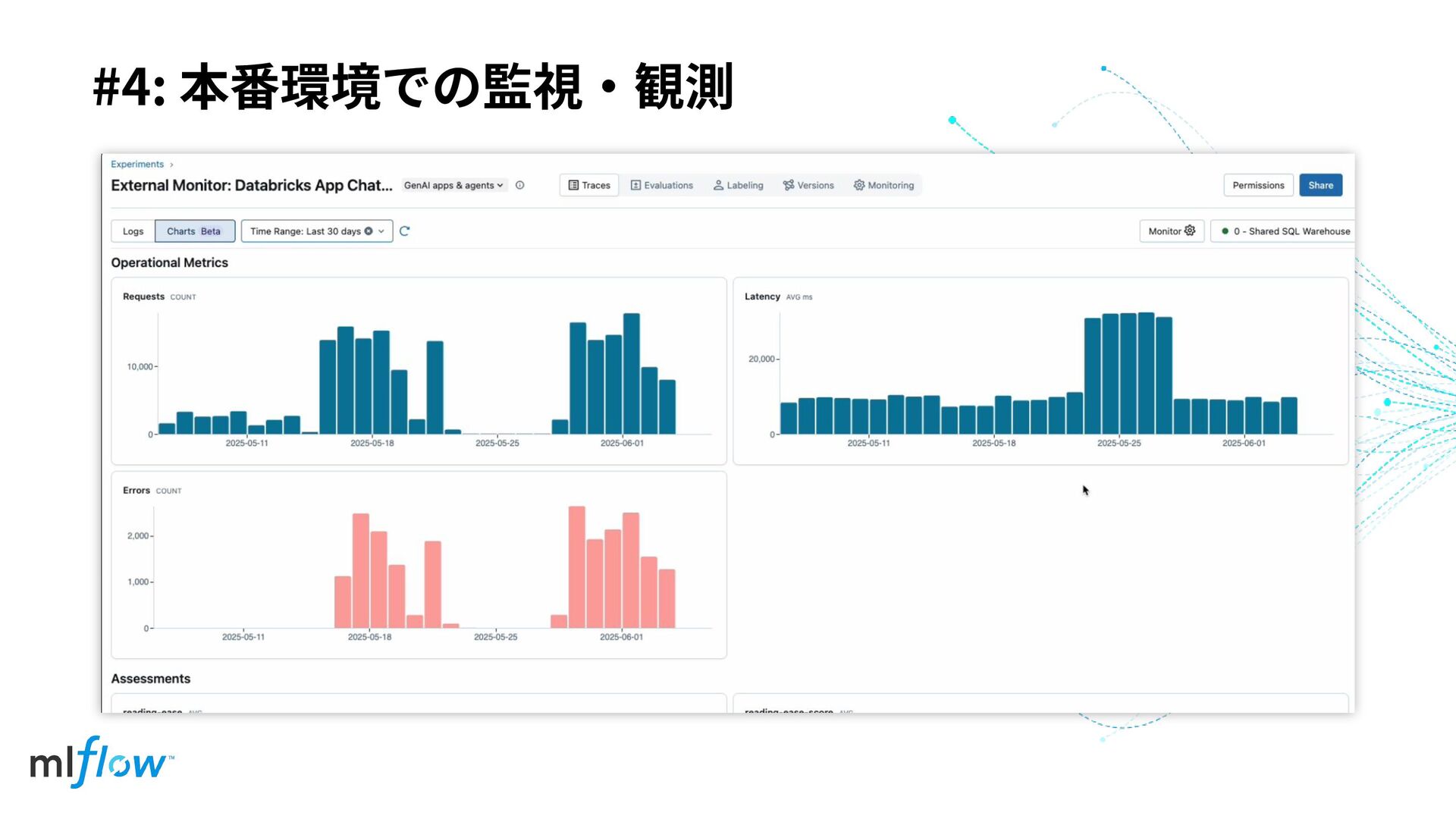
Task: Click the info icon next to GenAI apps
Action: (520, 185)
